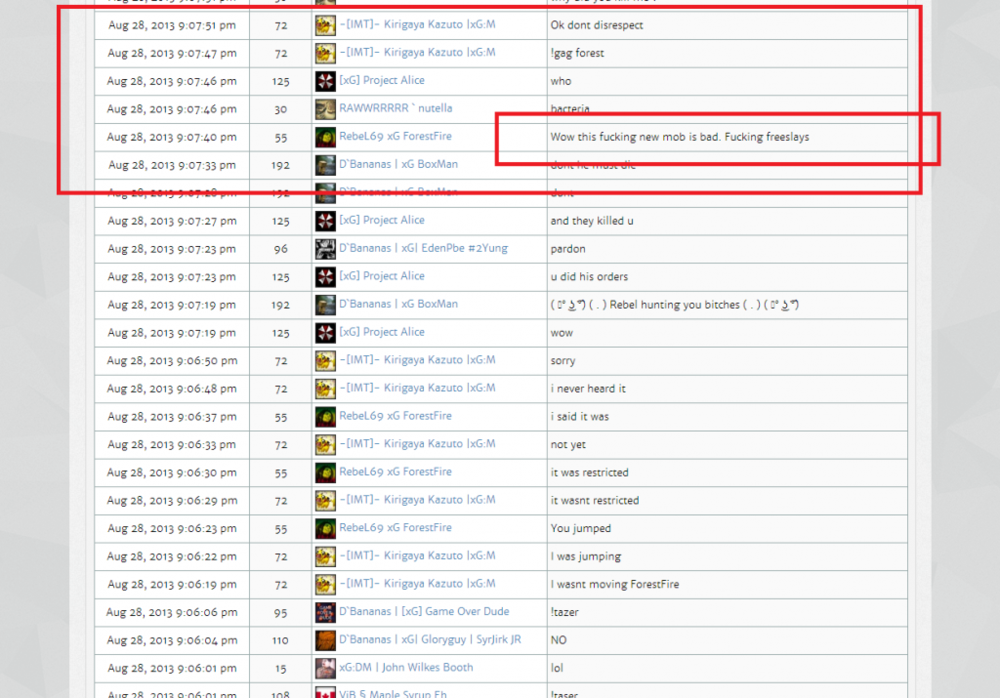The height and width of the screenshot is (698, 1000).
Task: Click Gloryguy SyrJirk JR avatar icon
Action: 325,641
